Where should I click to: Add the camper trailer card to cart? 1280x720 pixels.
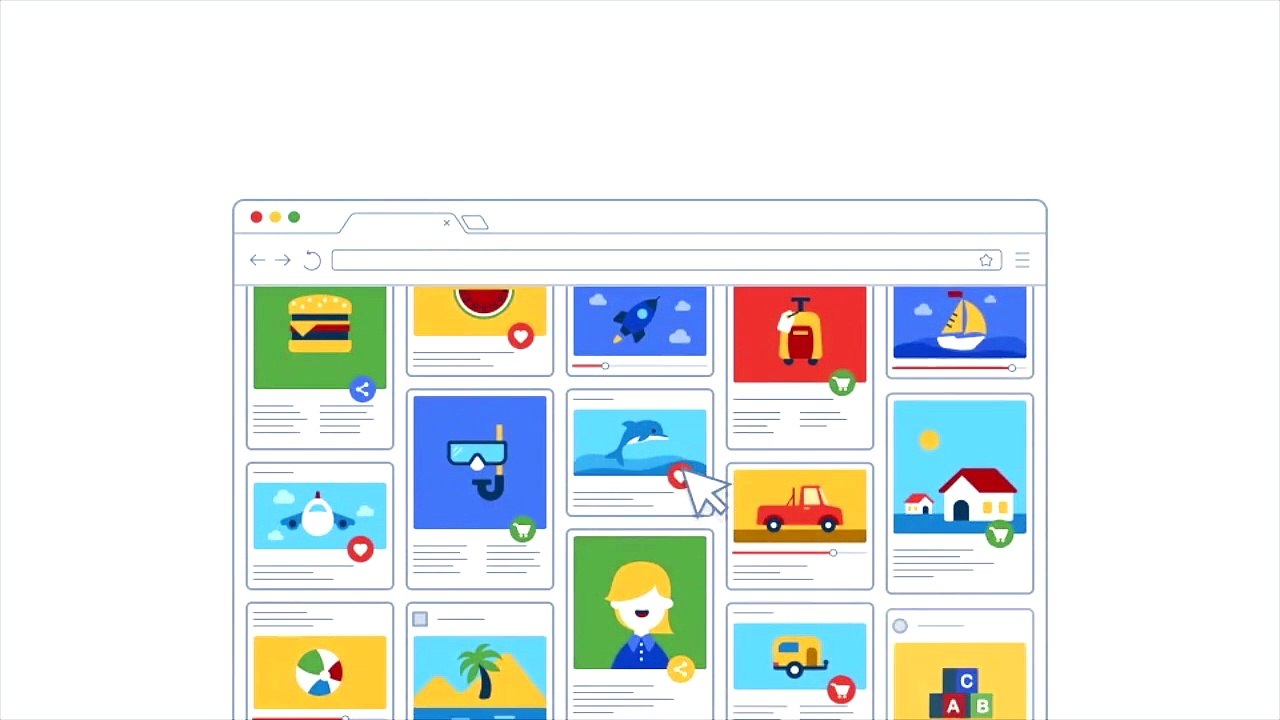[841, 689]
